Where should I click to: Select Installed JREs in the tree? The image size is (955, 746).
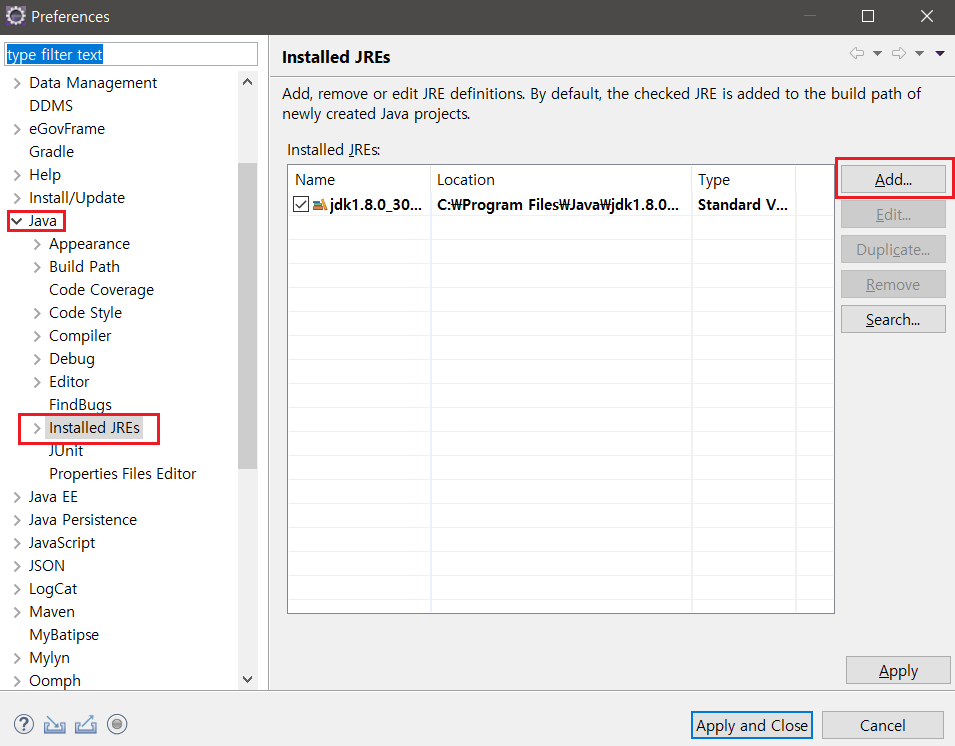[x=94, y=428]
